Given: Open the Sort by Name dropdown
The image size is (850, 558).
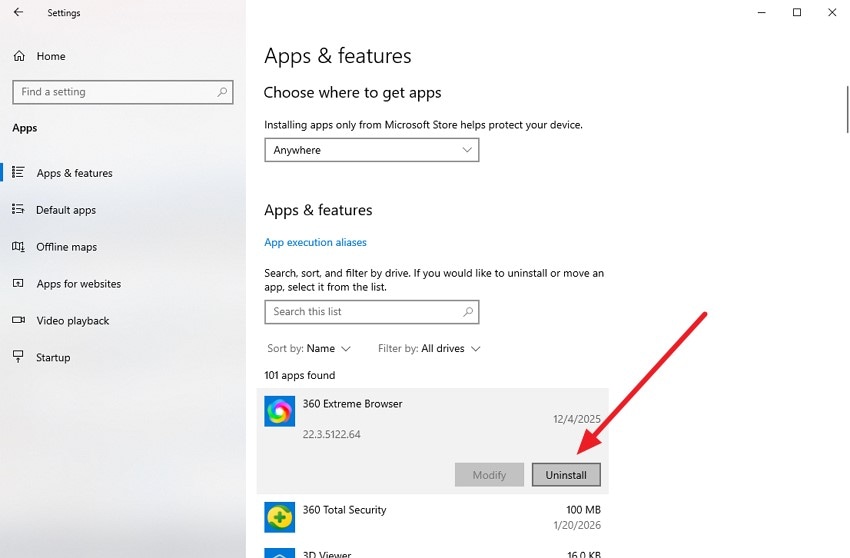Looking at the screenshot, I should pos(308,349).
